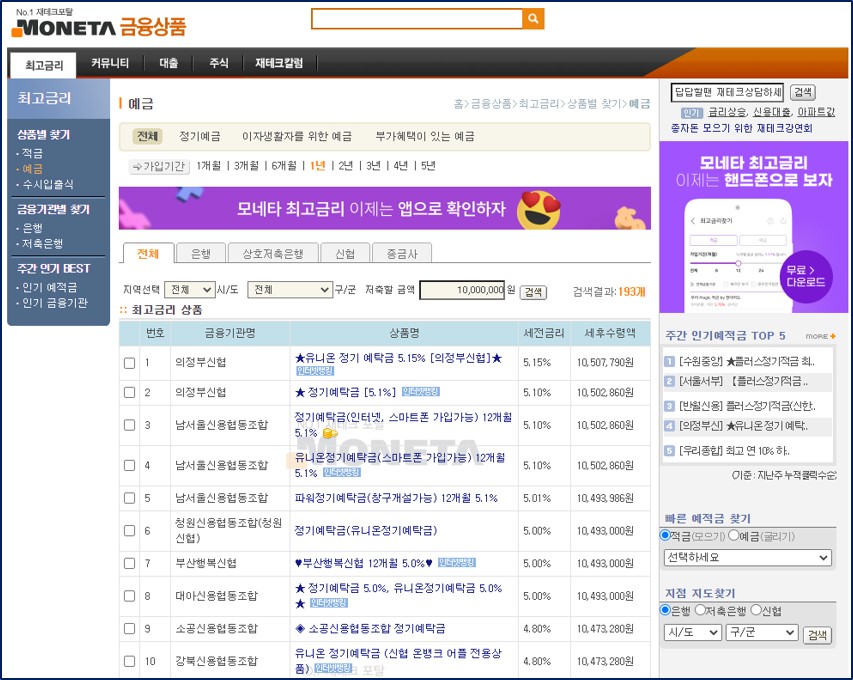This screenshot has width=853, height=680.
Task: Click the 저축할 금액 amount input field
Action: pyautogui.click(x=463, y=290)
